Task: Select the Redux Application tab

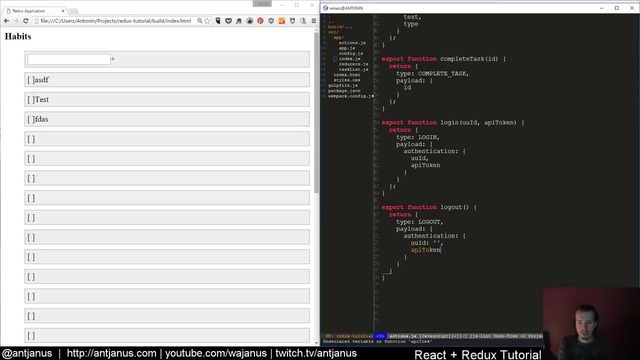Action: [35, 11]
